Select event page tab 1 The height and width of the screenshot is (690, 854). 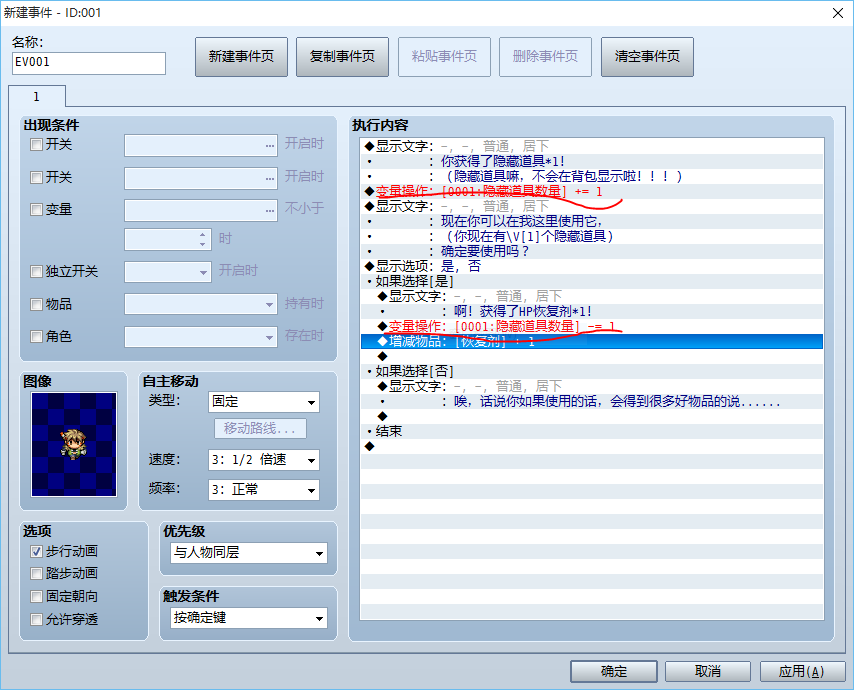click(37, 97)
